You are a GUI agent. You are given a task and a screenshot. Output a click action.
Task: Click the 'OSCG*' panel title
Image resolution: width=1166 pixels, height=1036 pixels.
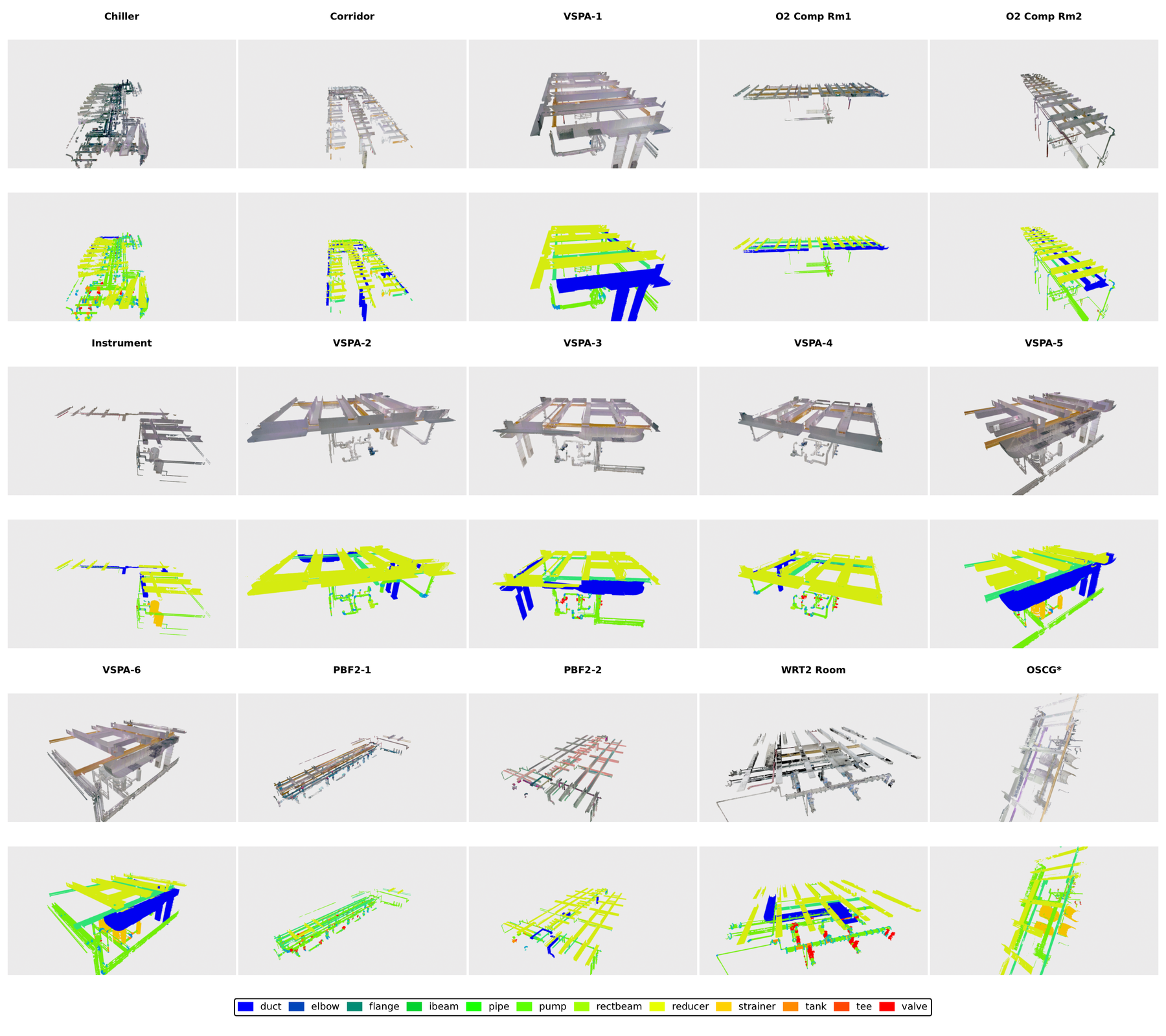click(x=1044, y=670)
